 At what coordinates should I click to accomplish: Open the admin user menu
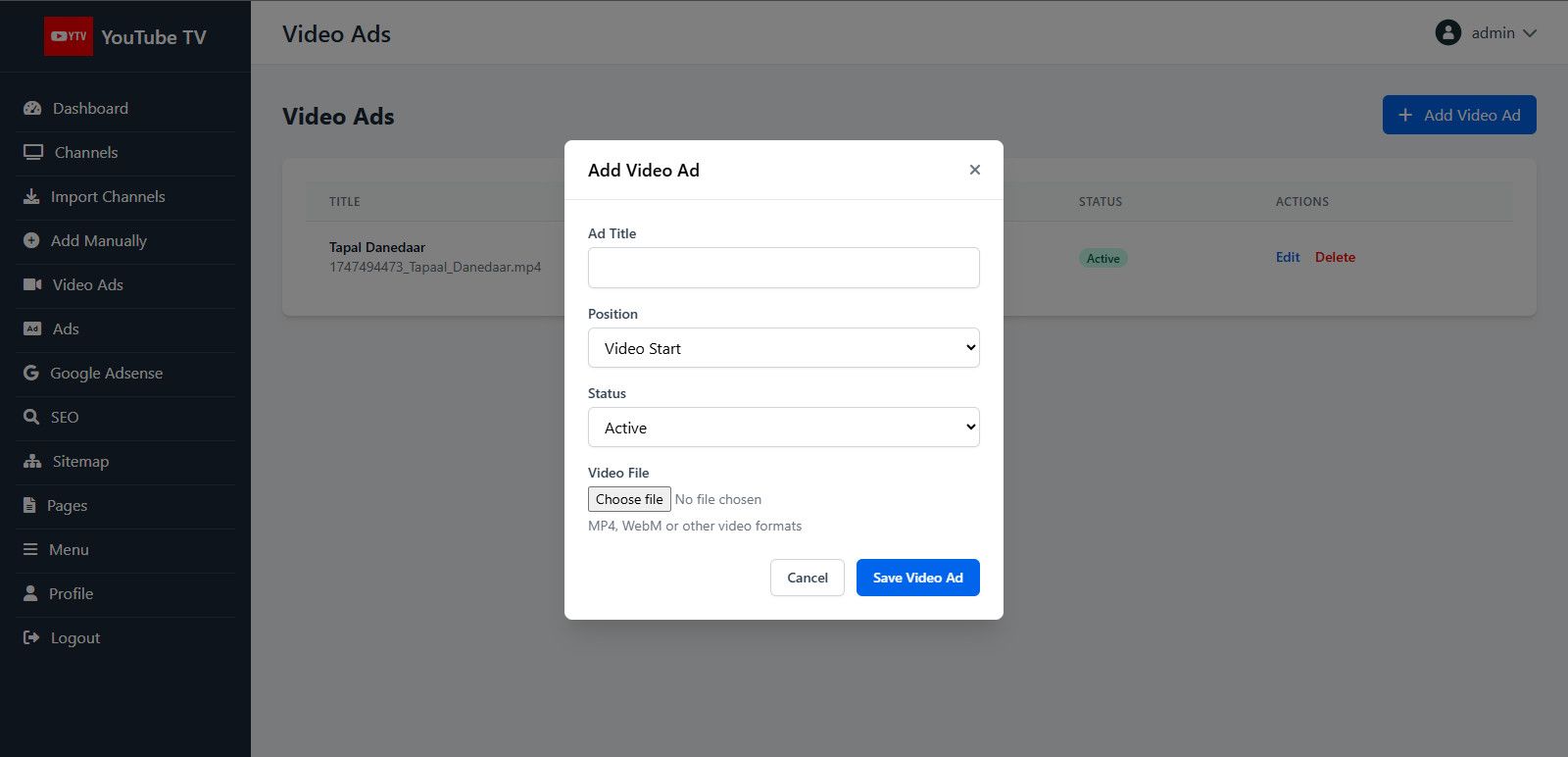1486,33
